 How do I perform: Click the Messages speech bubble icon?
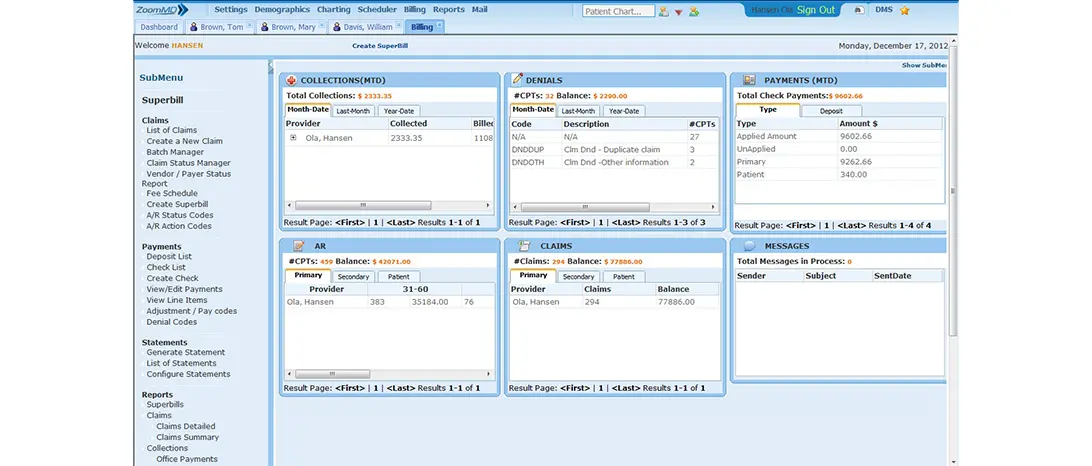click(x=749, y=246)
